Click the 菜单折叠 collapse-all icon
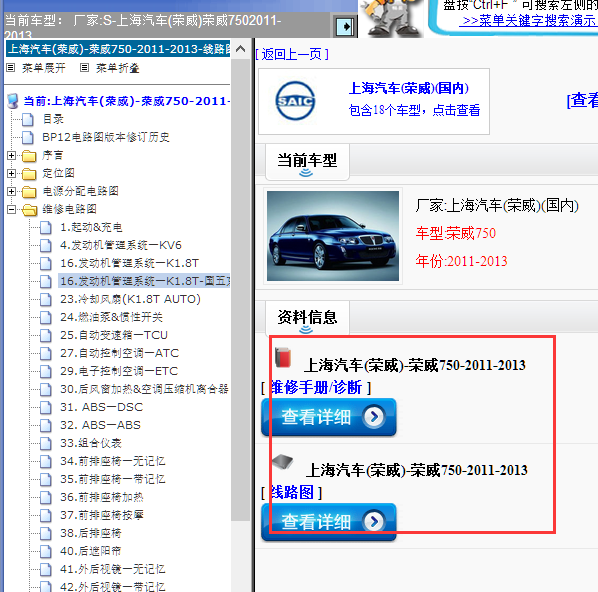598x592 pixels. tap(84, 68)
